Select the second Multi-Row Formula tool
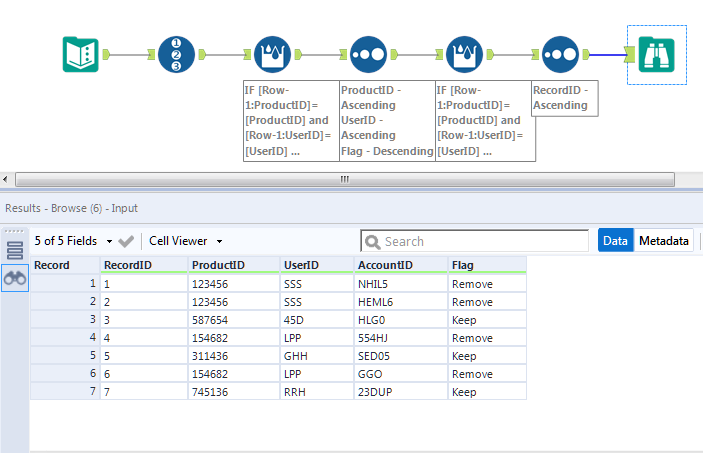 coord(464,55)
